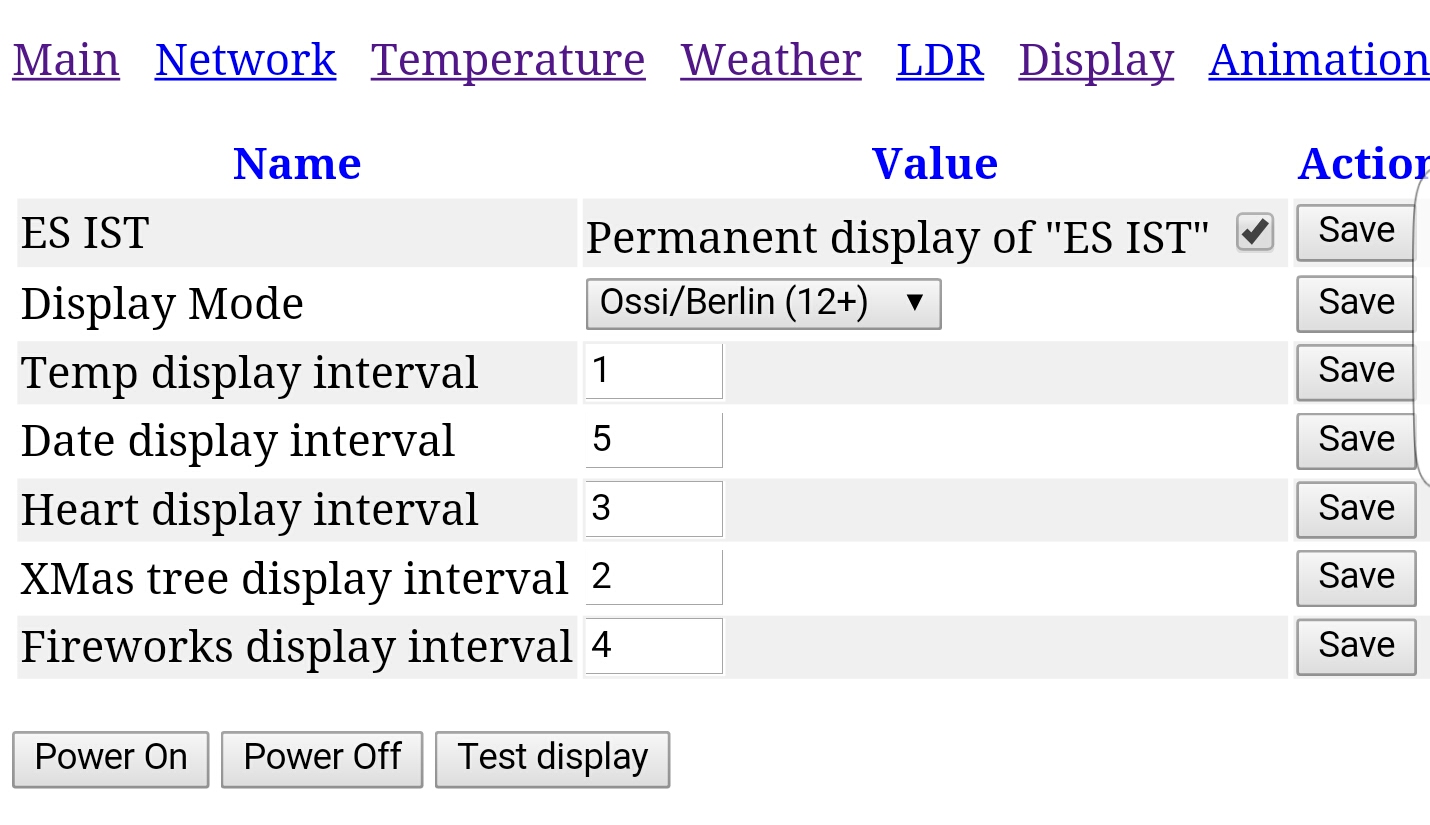
Task: Open the Animation page link
Action: (1319, 60)
